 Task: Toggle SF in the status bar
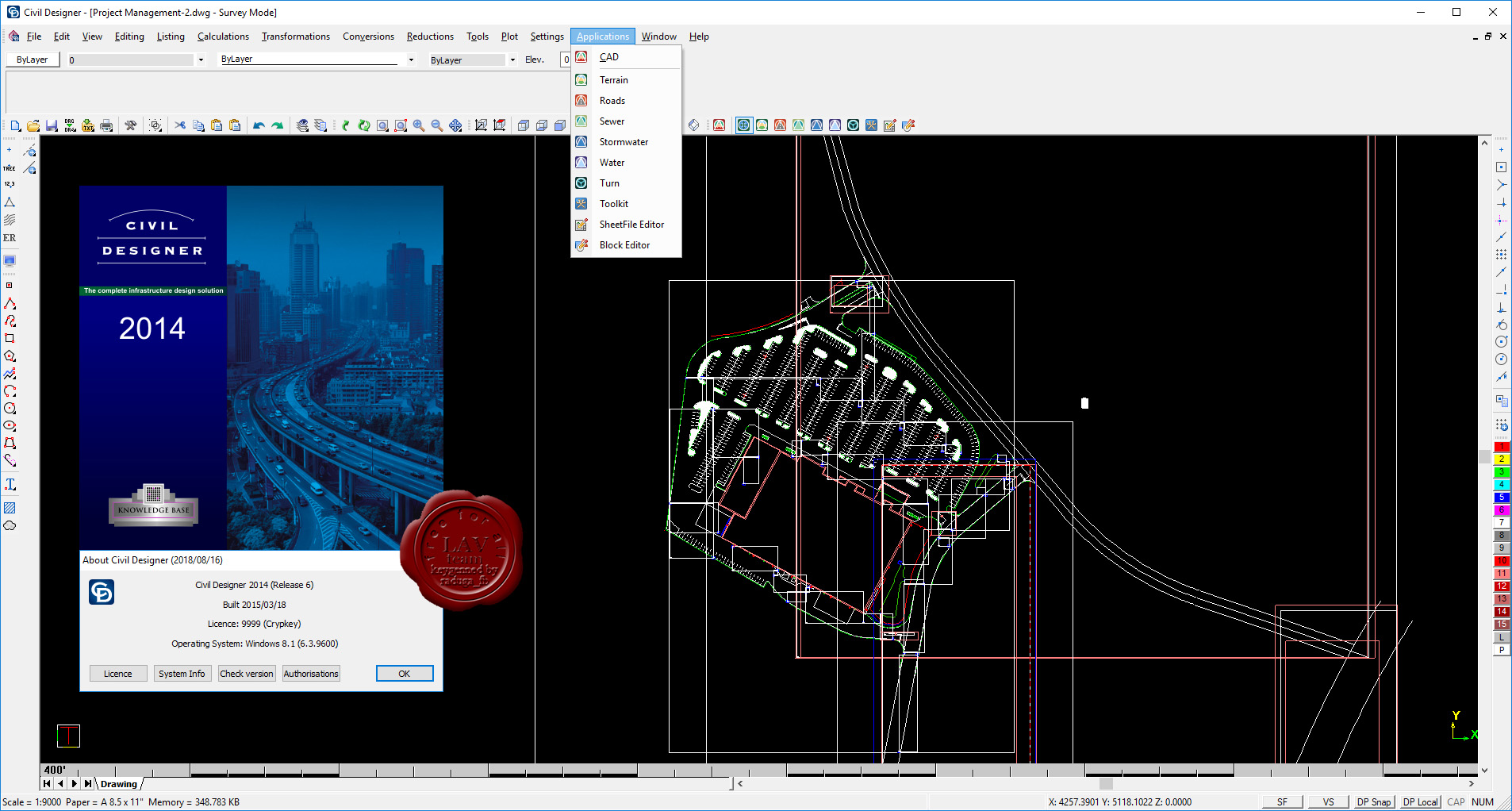[x=1282, y=802]
